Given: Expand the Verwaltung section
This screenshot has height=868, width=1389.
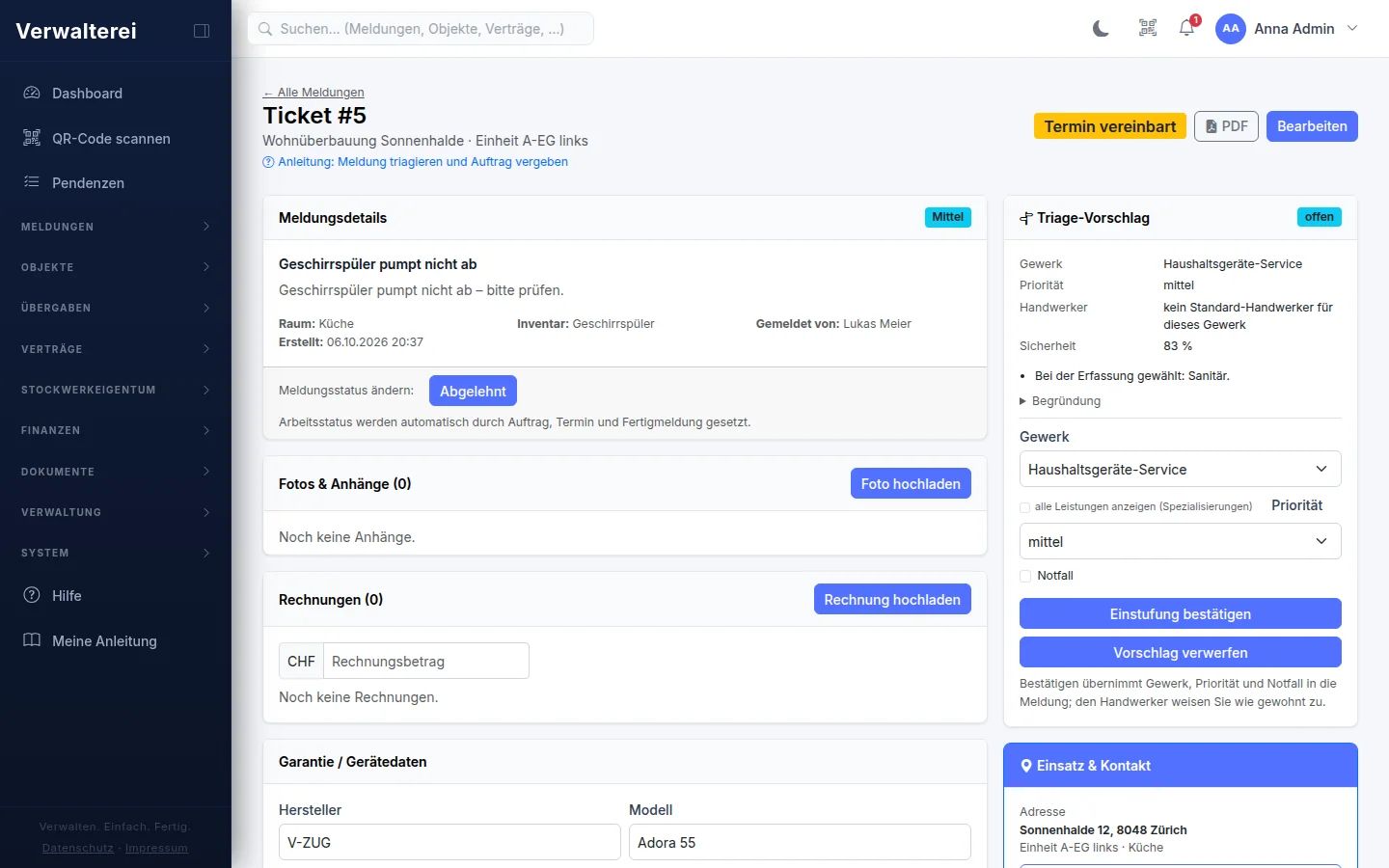Looking at the screenshot, I should point(116,512).
